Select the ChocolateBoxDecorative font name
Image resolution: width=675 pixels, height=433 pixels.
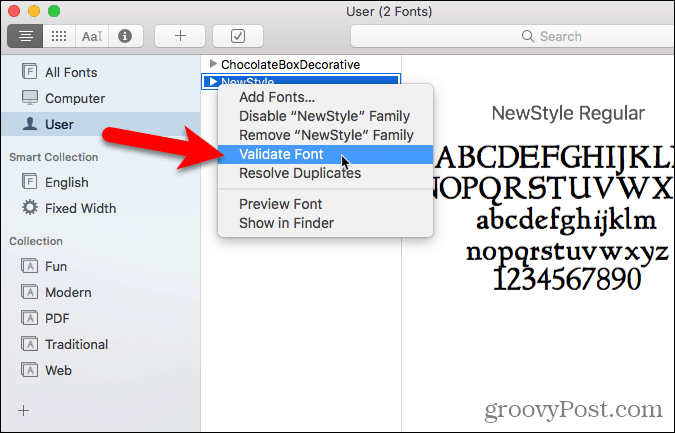[291, 65]
